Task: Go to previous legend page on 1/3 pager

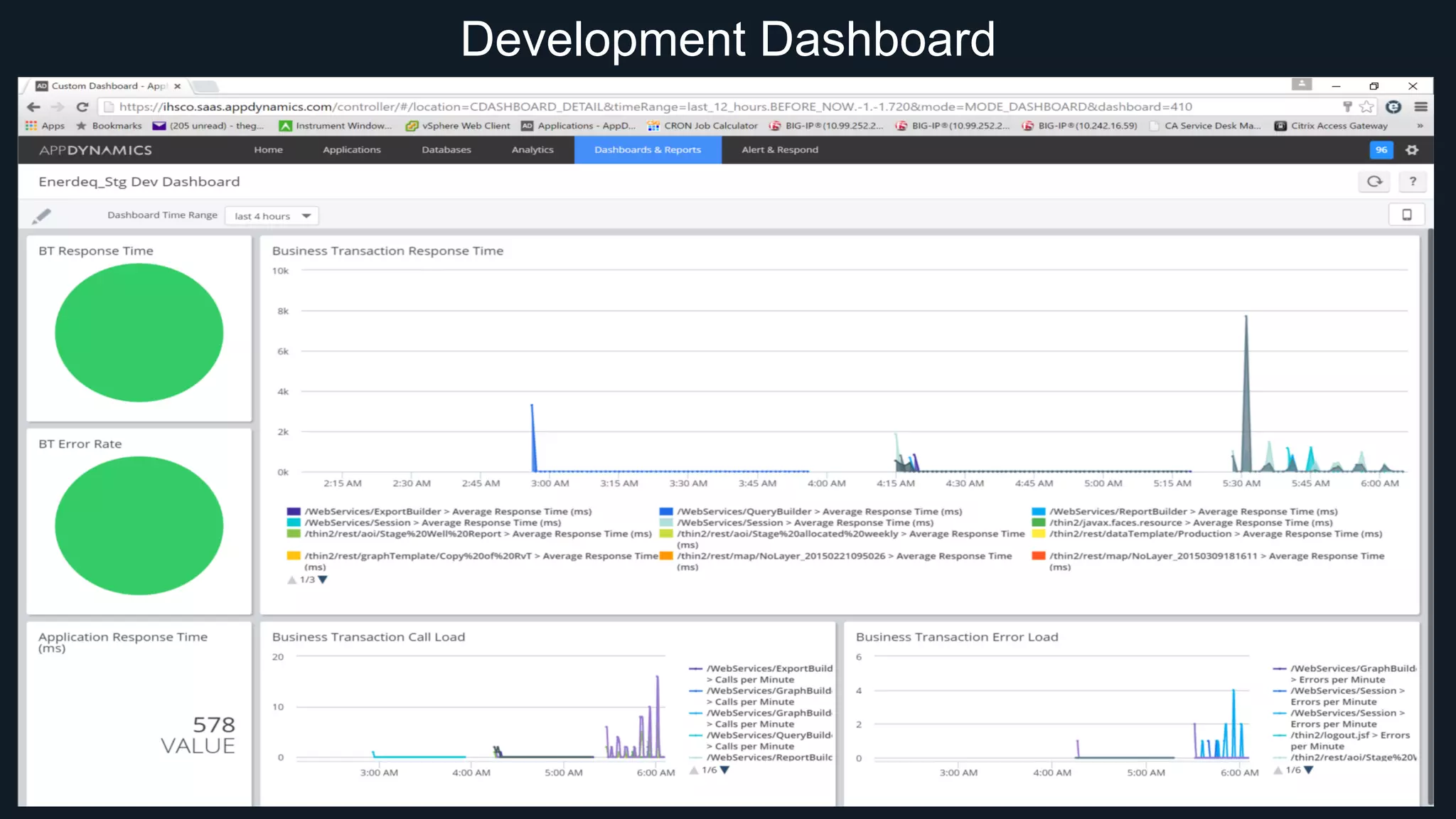Action: (291, 580)
